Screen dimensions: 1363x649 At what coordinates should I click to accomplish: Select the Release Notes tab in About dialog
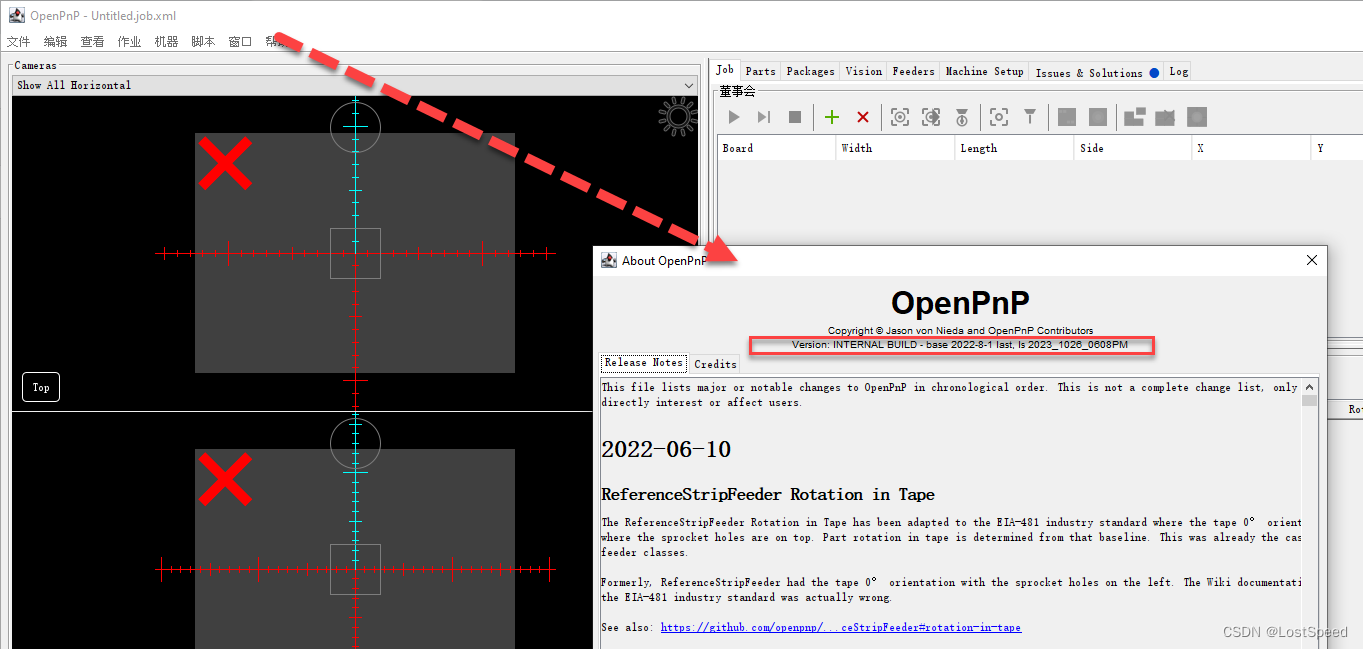click(x=644, y=362)
